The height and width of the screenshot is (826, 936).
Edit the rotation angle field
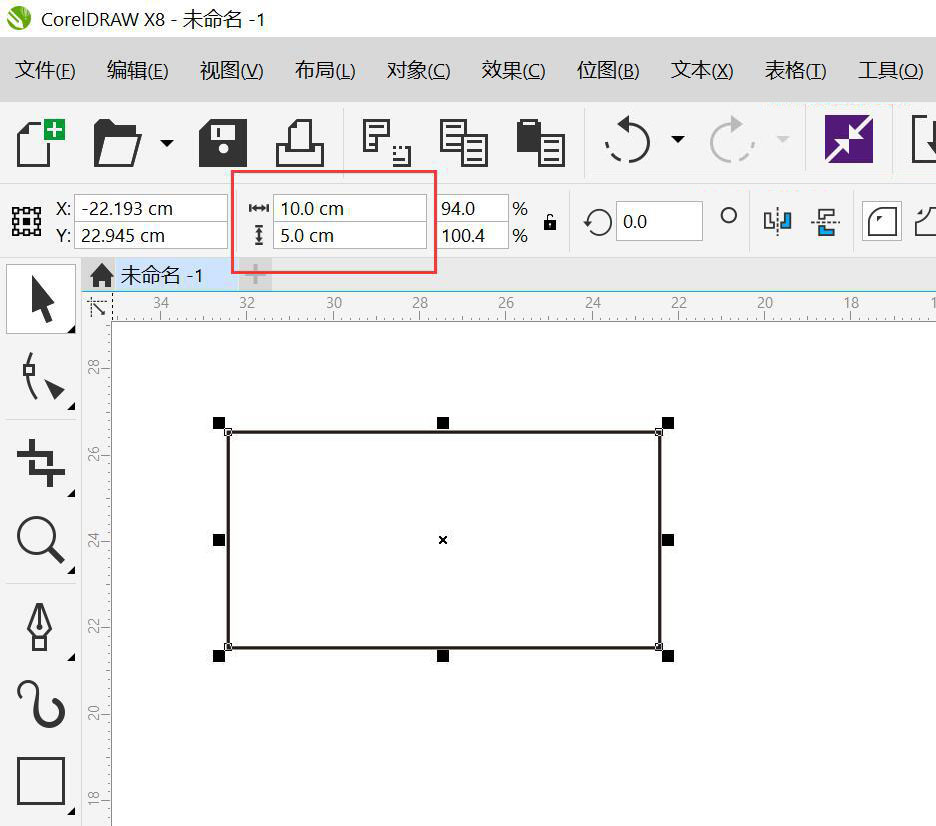pyautogui.click(x=659, y=221)
